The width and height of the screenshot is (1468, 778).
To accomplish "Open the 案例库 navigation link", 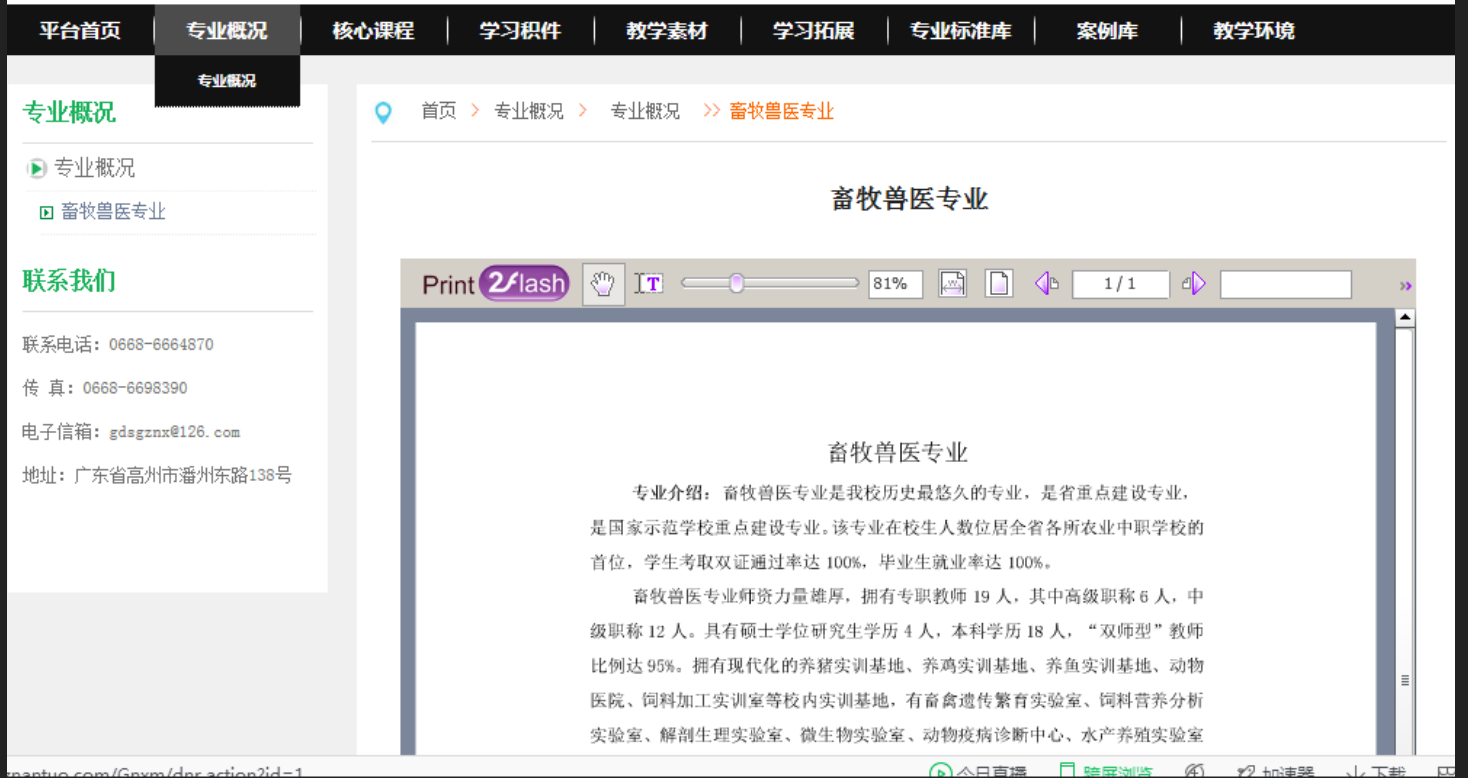I will pos(1107,31).
